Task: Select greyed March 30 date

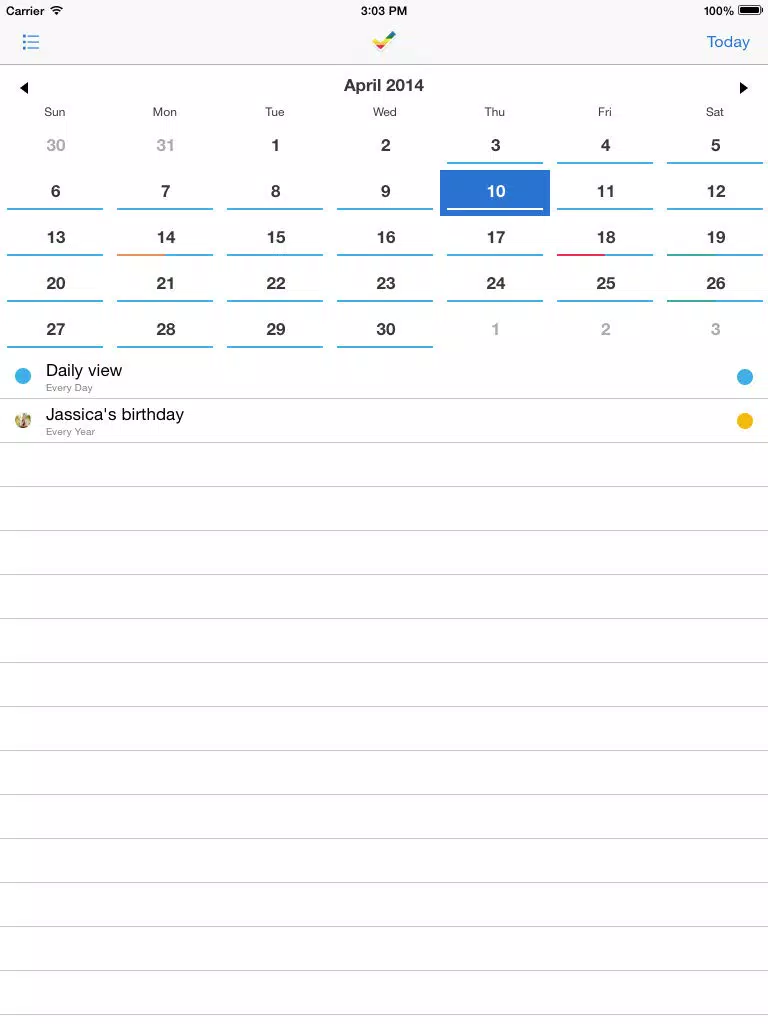Action: [56, 146]
